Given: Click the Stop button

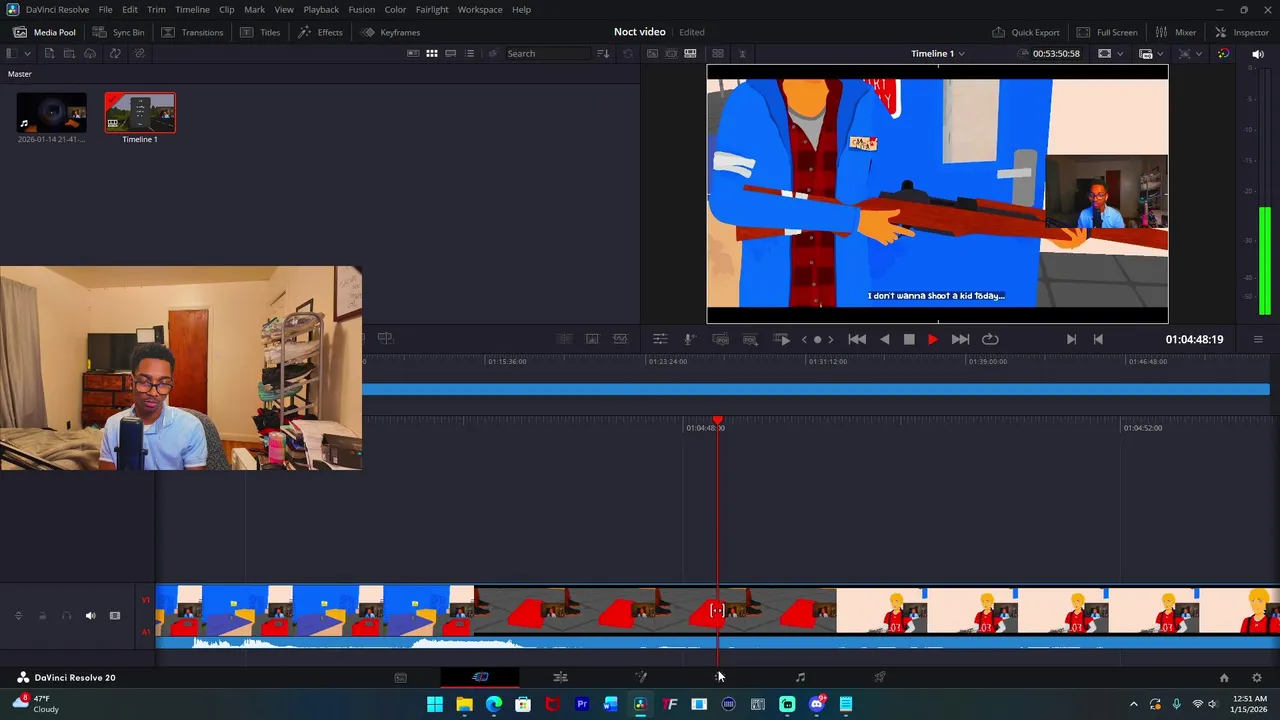Looking at the screenshot, I should point(909,339).
